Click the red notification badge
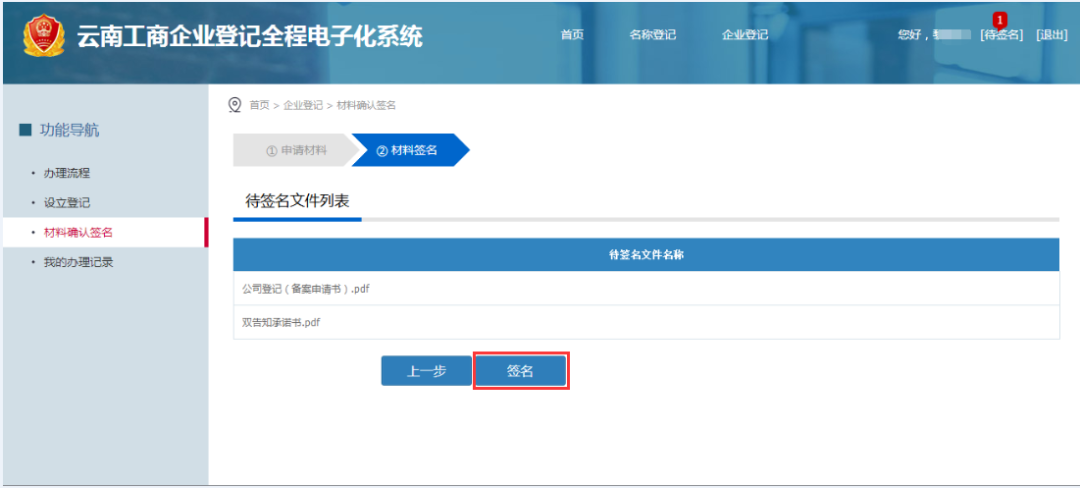The image size is (1080, 488). coord(999,20)
